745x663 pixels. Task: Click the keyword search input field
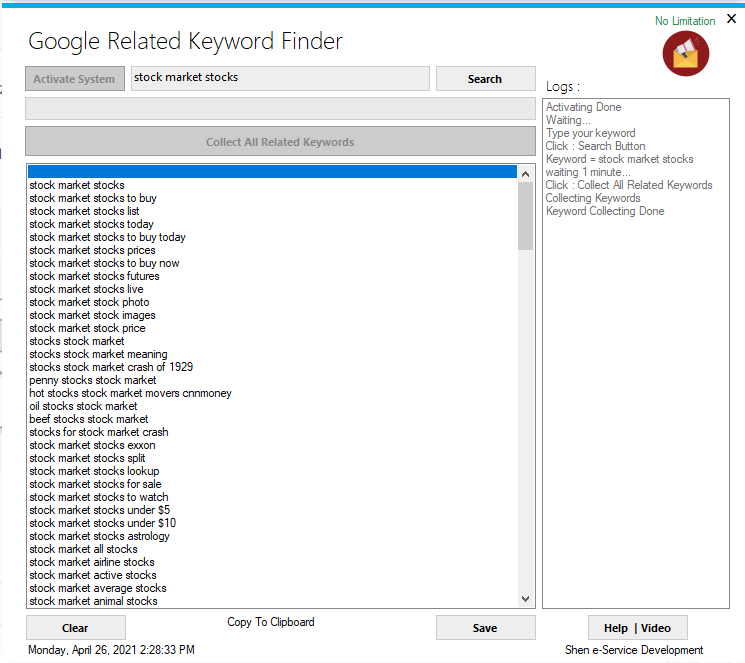[x=280, y=78]
